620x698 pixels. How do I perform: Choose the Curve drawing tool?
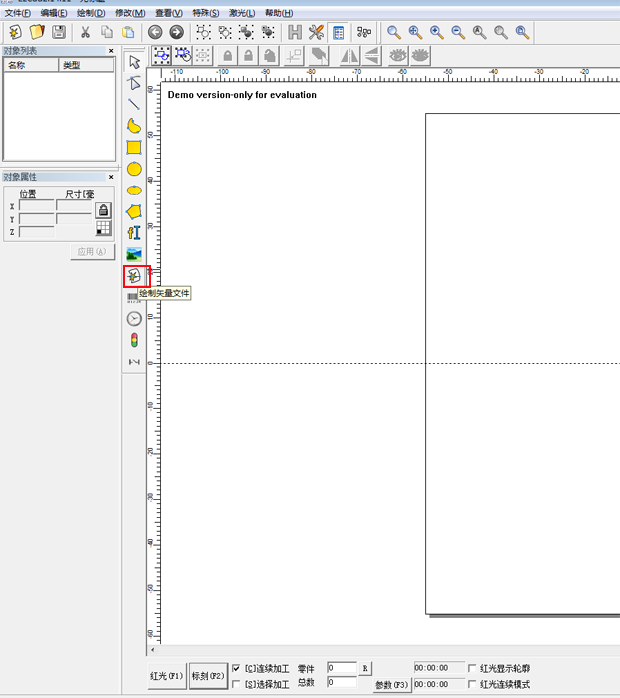tap(134, 126)
